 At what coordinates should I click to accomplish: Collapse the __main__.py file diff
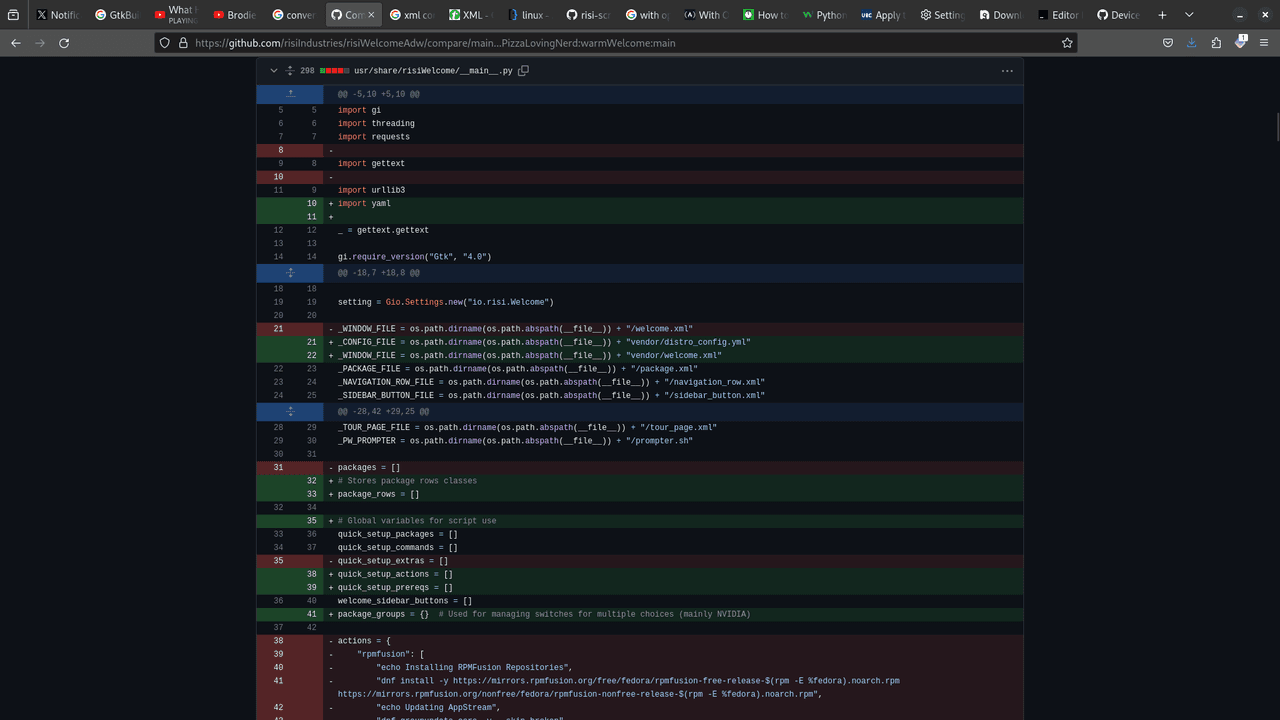pos(273,71)
